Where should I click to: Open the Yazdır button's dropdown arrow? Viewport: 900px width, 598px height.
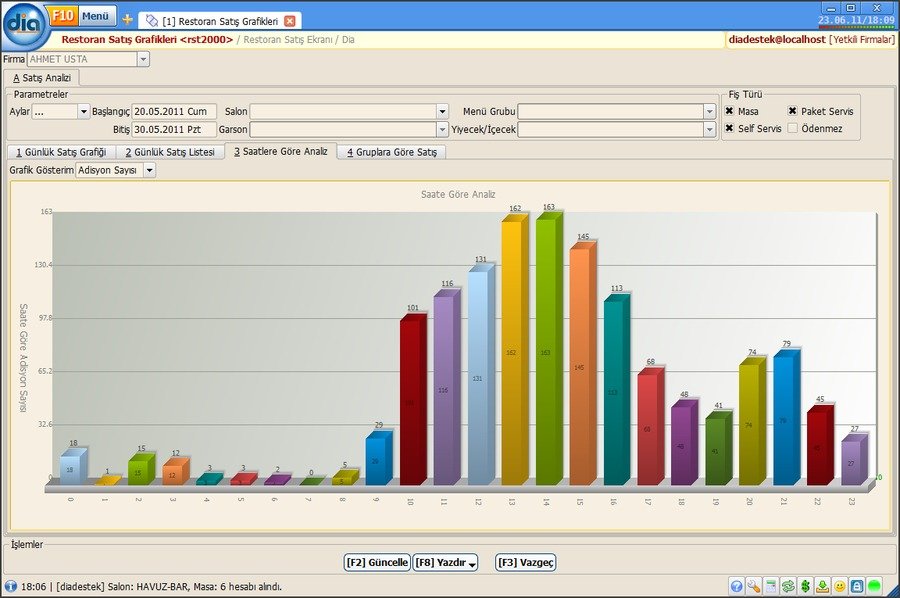[472, 565]
